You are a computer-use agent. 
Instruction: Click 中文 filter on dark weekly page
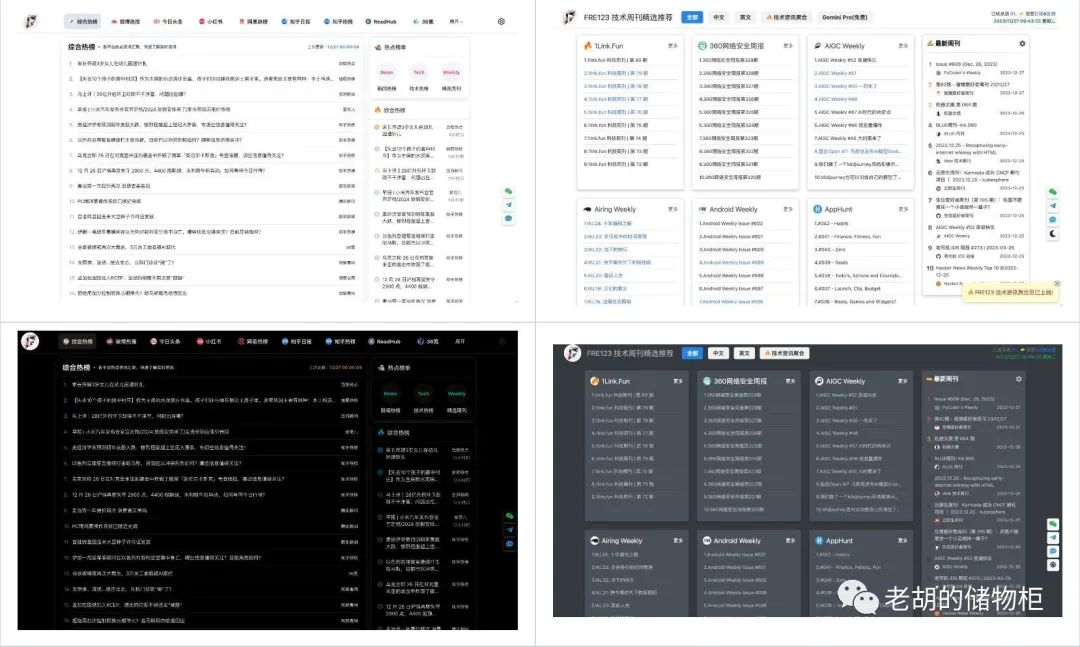[718, 353]
